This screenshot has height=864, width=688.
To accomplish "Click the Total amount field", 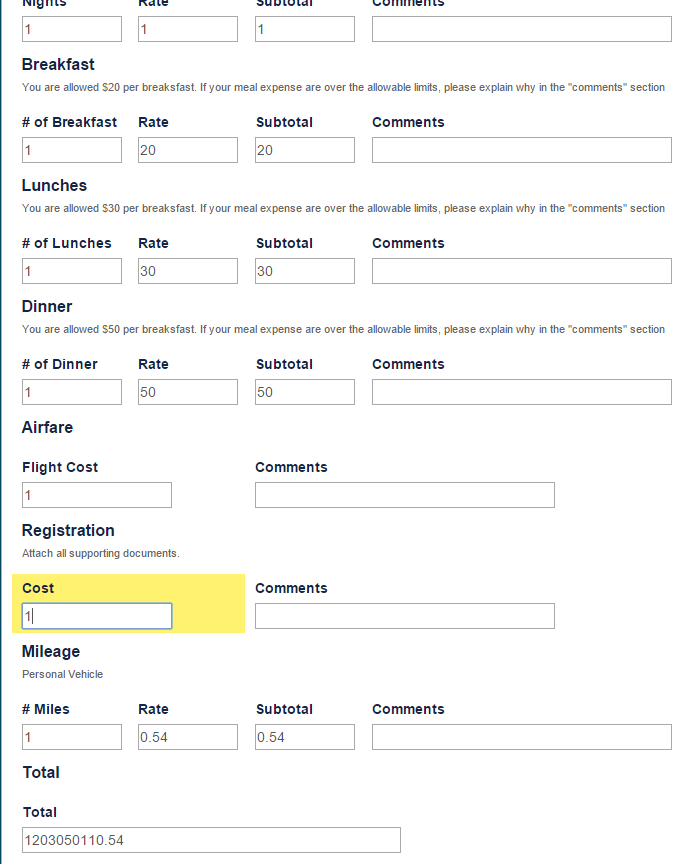I will tap(211, 840).
